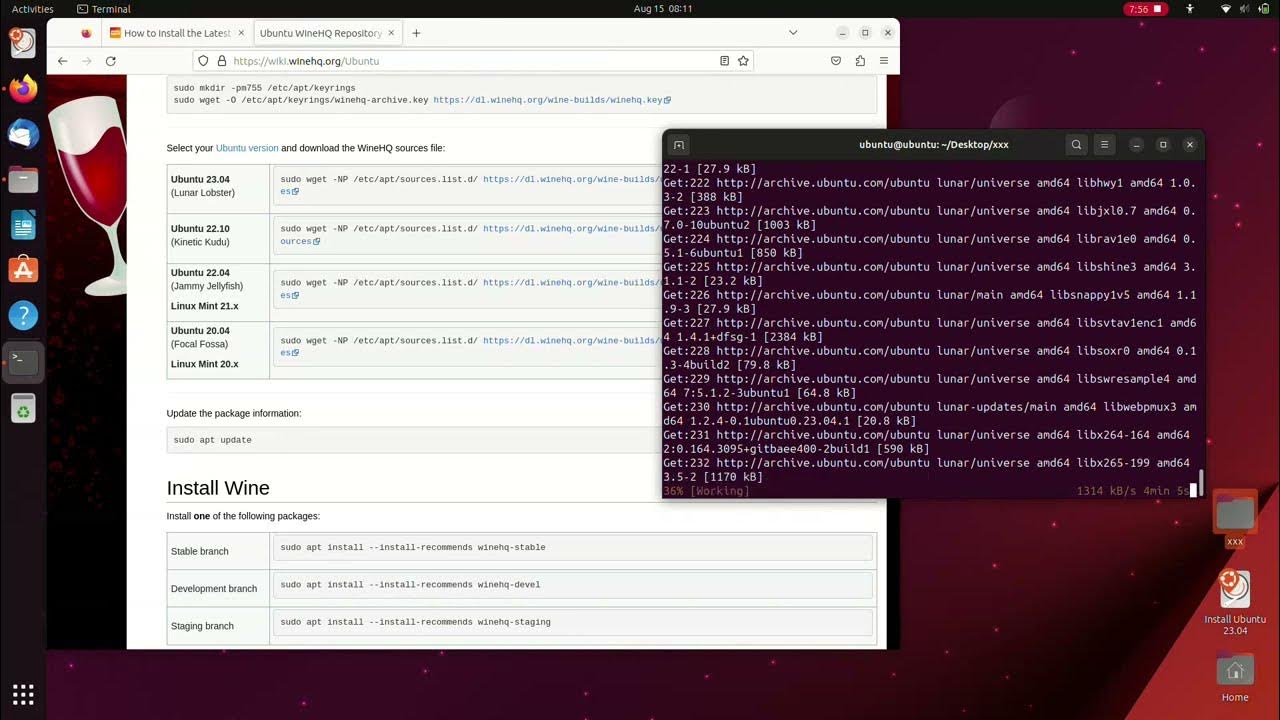Open the Ubuntu 22.10 wine-builds link
Screen dimensions: 1280x720
572,228
